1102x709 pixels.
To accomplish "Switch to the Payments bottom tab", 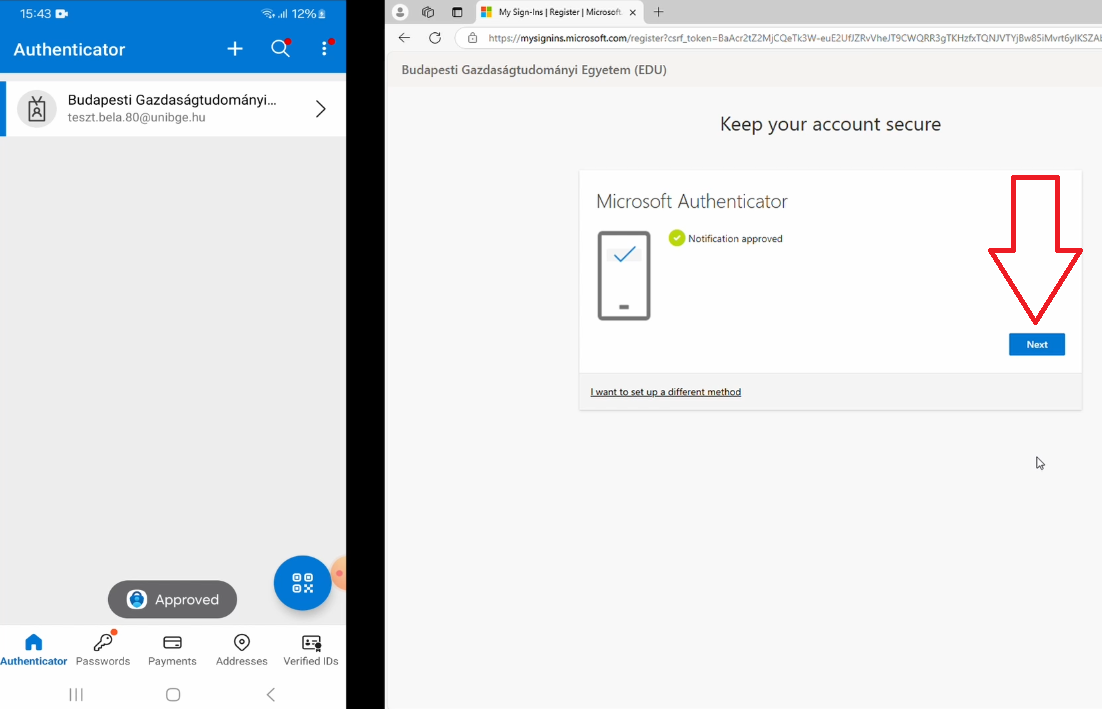I will click(x=172, y=650).
